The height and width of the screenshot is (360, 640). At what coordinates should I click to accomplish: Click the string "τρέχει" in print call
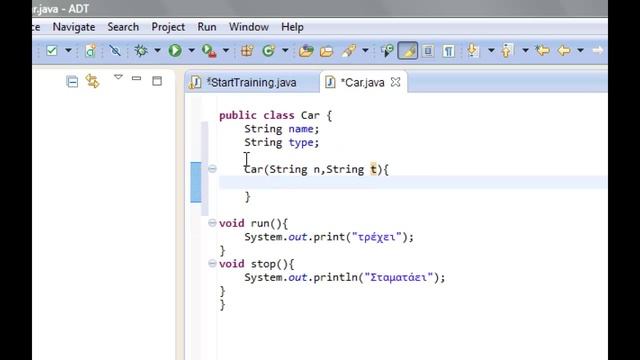[x=376, y=237]
